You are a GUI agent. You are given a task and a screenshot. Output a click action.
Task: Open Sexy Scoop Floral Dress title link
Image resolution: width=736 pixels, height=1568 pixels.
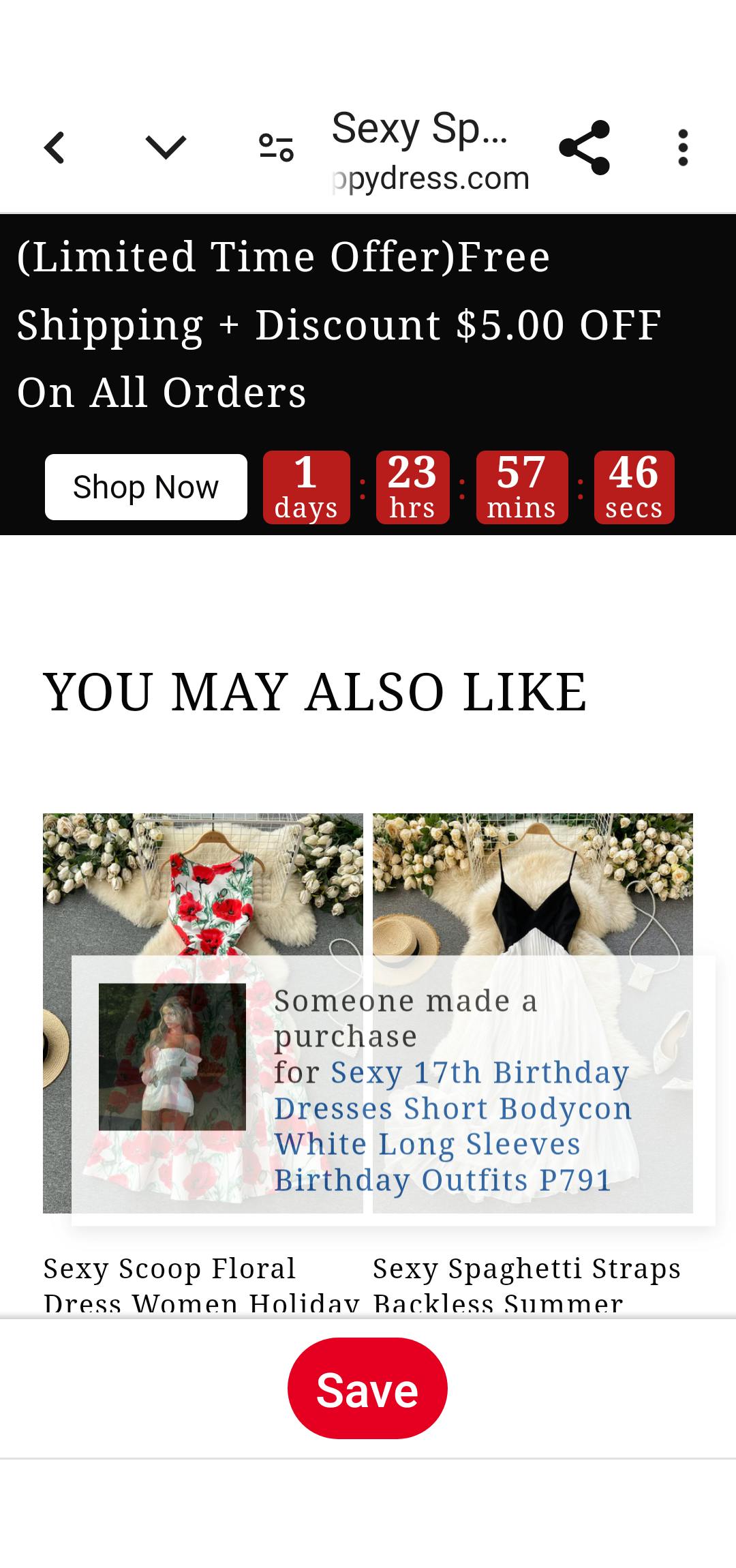pos(202,1286)
